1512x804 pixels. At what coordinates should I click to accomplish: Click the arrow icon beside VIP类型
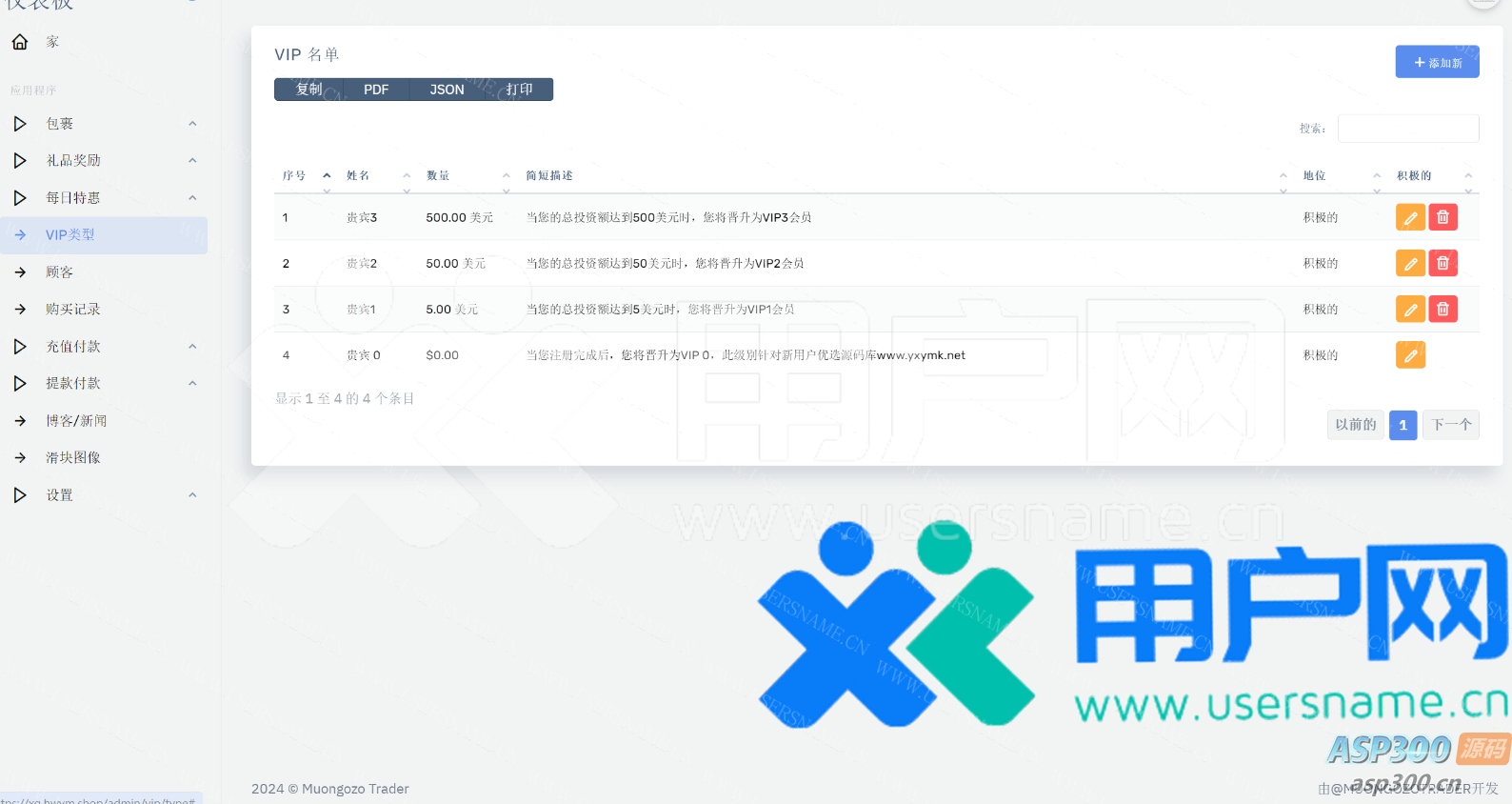(x=20, y=235)
